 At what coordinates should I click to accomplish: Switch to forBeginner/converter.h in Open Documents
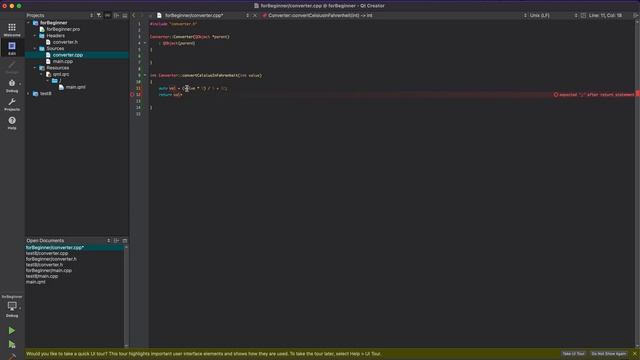pyautogui.click(x=51, y=259)
